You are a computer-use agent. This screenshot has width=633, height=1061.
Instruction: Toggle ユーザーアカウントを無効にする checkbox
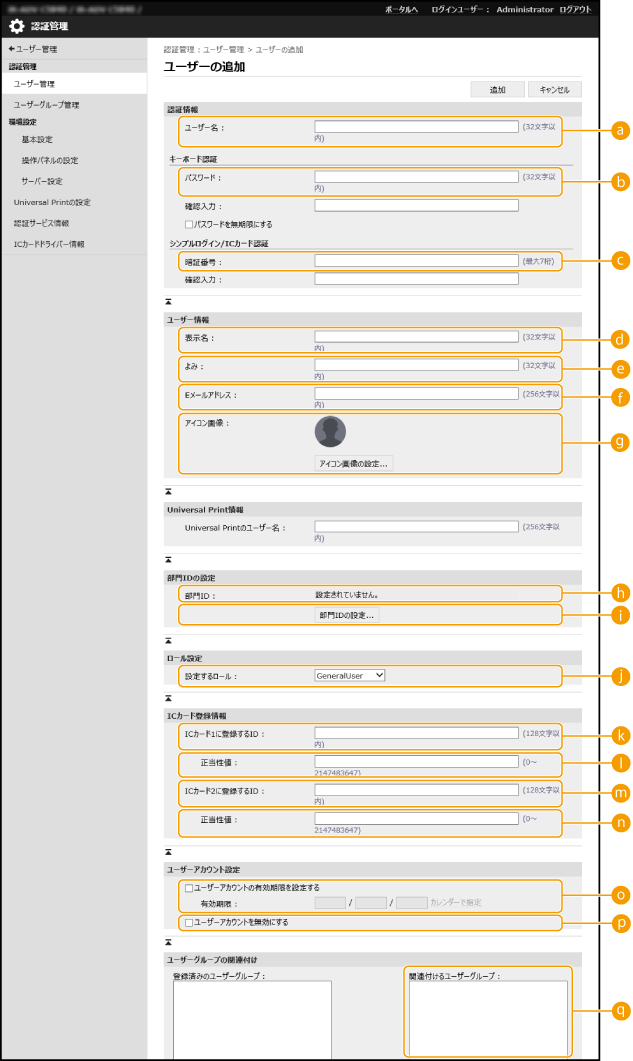(189, 922)
